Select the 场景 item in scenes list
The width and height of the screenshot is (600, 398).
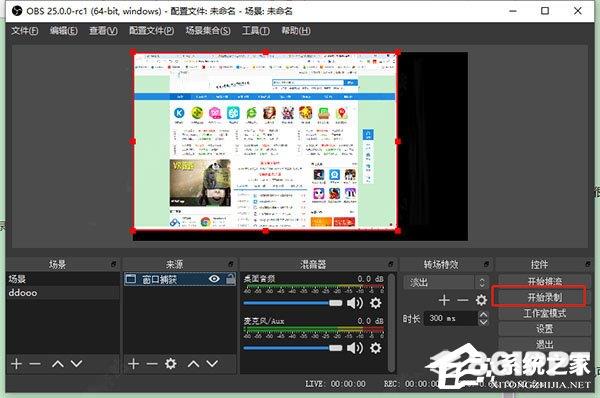pos(63,279)
